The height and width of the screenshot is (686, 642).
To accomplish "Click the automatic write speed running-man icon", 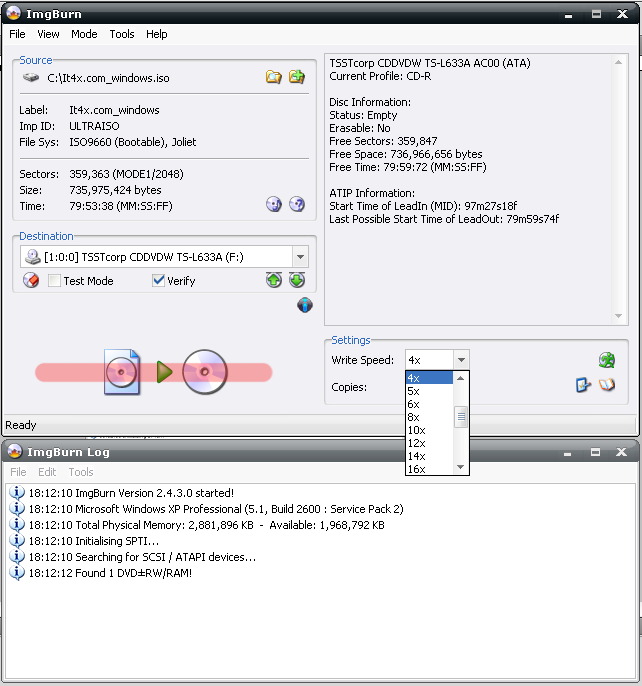I will [x=607, y=360].
